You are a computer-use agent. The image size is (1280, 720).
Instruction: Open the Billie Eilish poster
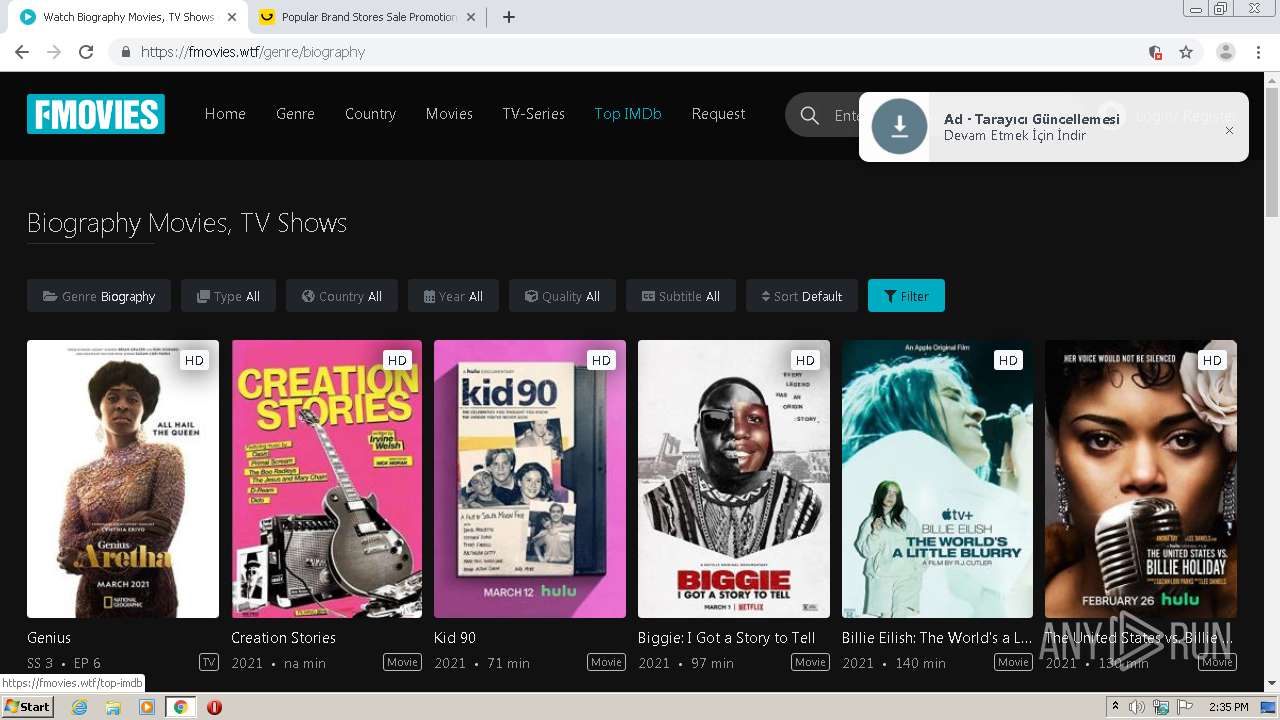pos(937,479)
